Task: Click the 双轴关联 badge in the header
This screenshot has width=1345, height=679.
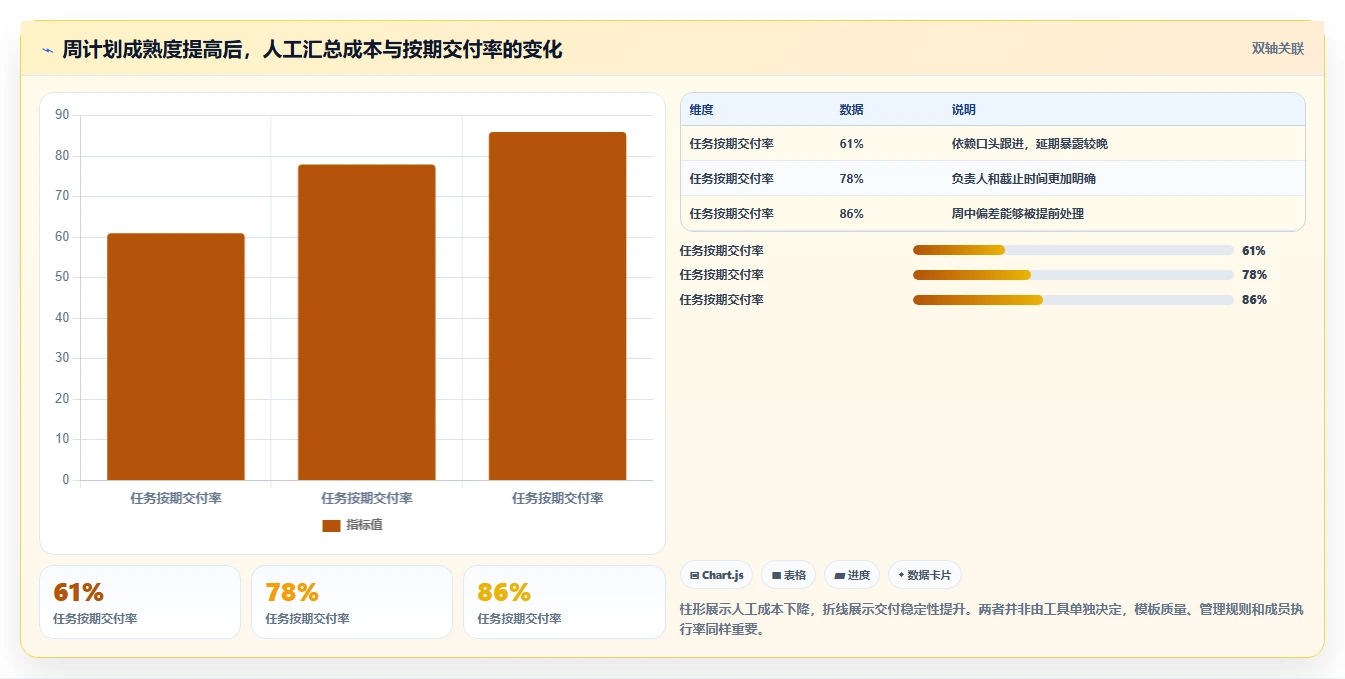Action: 1278,48
